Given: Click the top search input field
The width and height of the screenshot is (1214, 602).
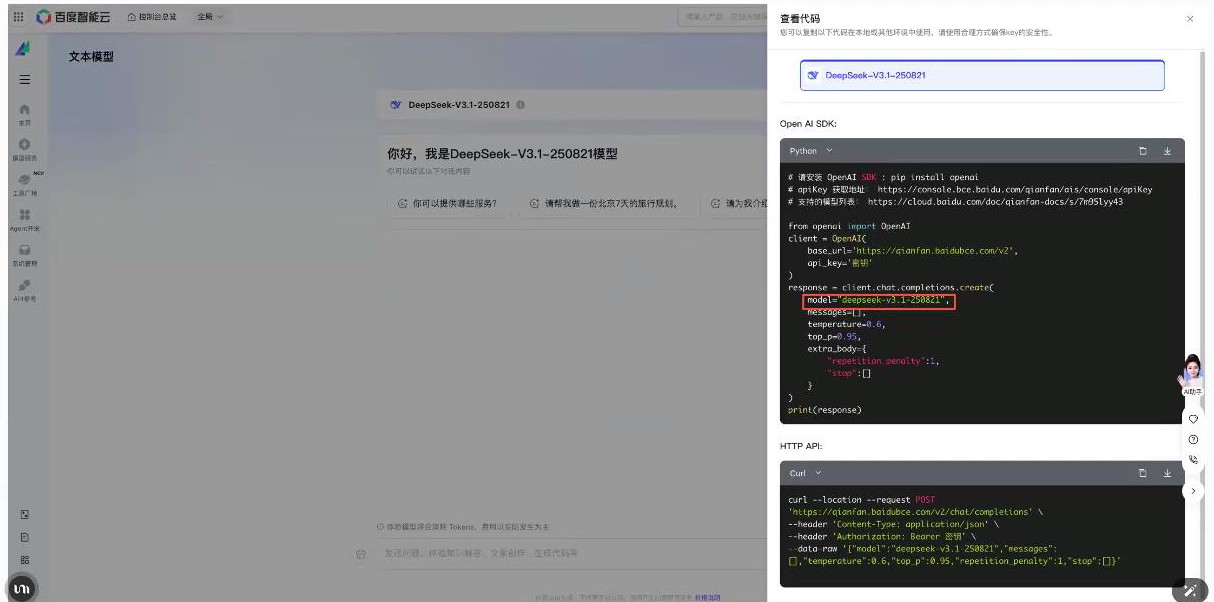Looking at the screenshot, I should click(722, 17).
